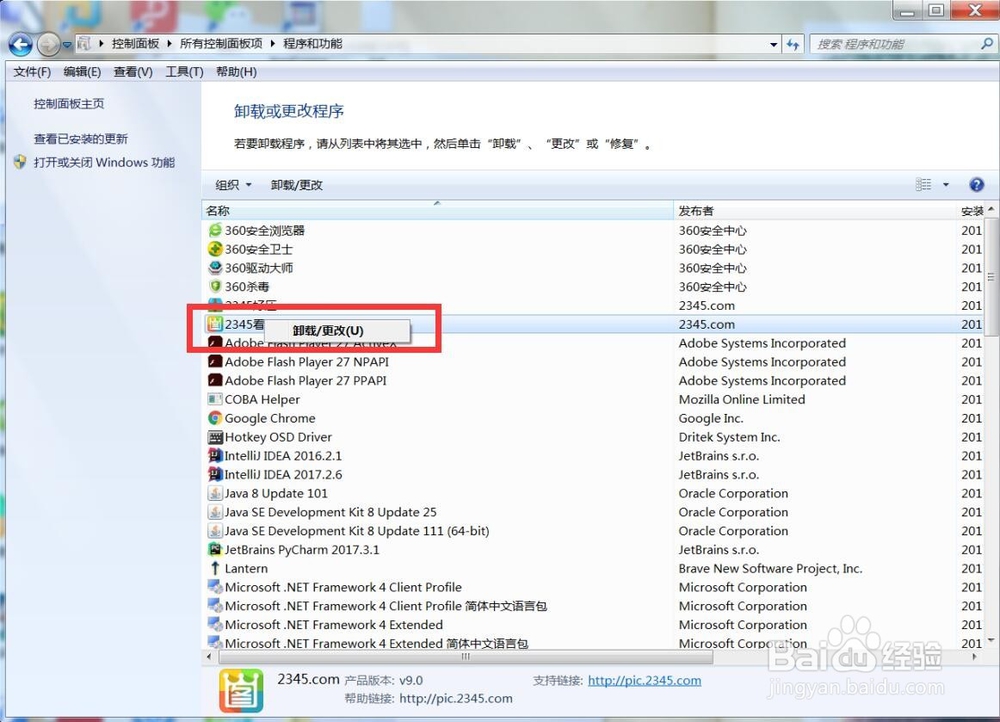Click Mozilla Online Limited publisher cell

(742, 399)
